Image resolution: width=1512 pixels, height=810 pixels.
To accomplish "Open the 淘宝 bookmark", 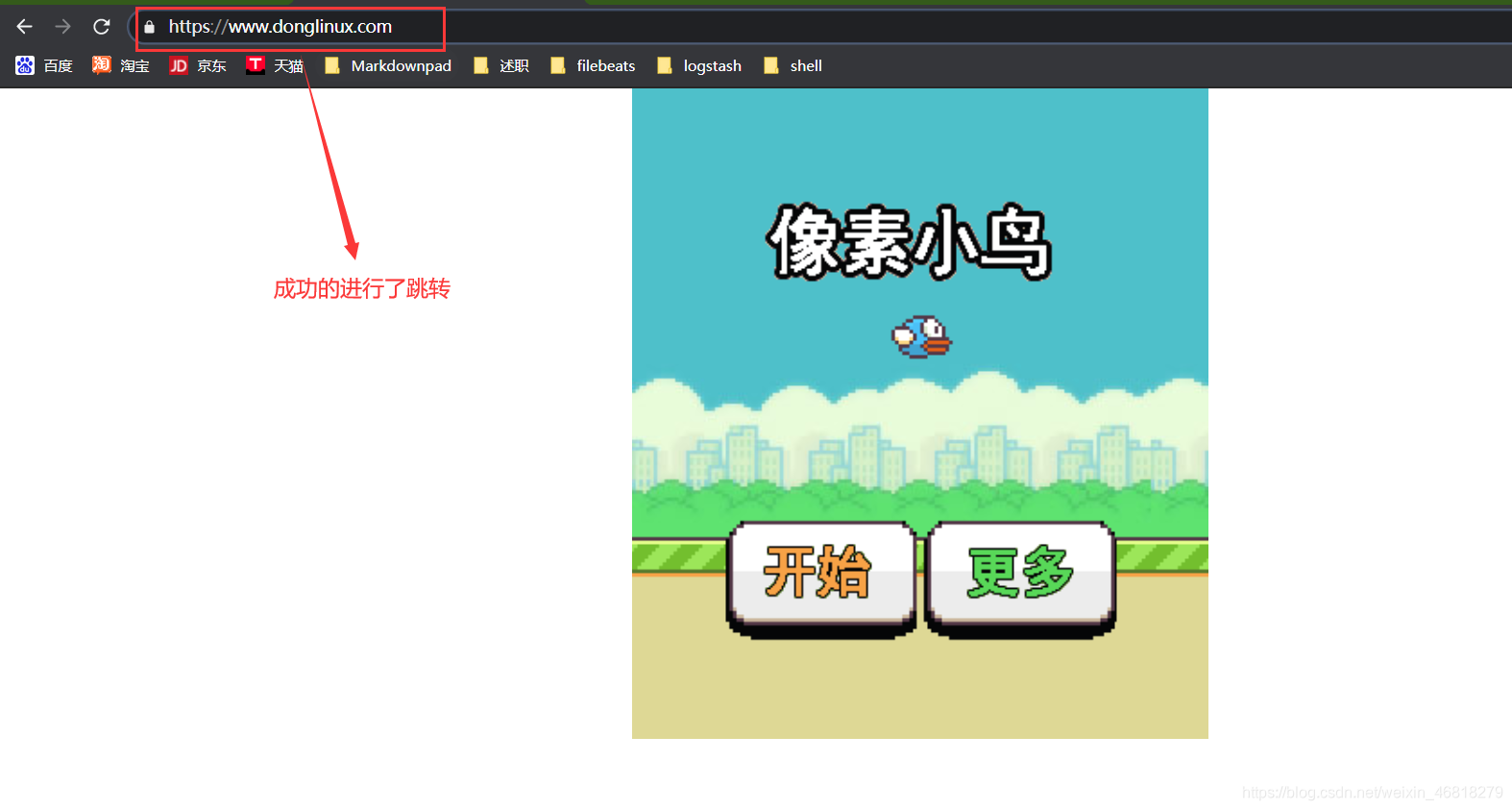I will pos(121,65).
